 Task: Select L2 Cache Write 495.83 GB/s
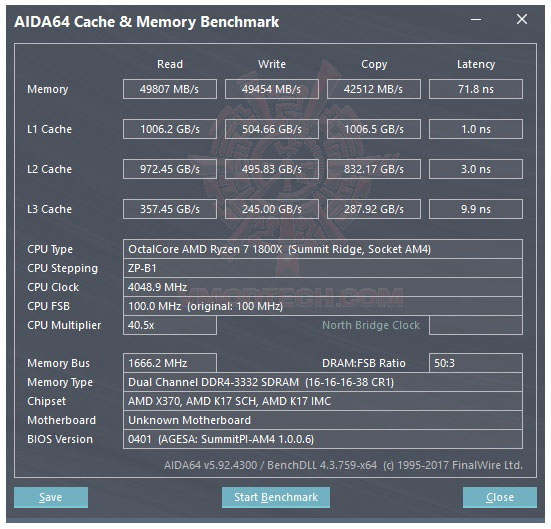pos(272,169)
